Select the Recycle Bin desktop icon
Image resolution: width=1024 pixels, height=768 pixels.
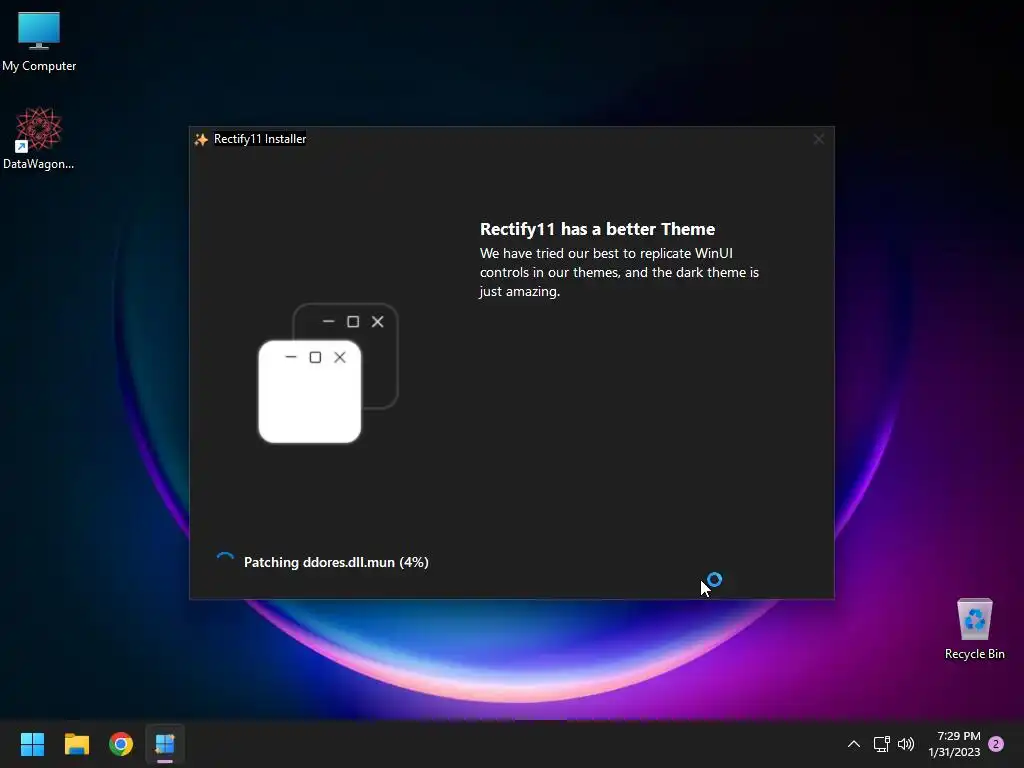974,629
